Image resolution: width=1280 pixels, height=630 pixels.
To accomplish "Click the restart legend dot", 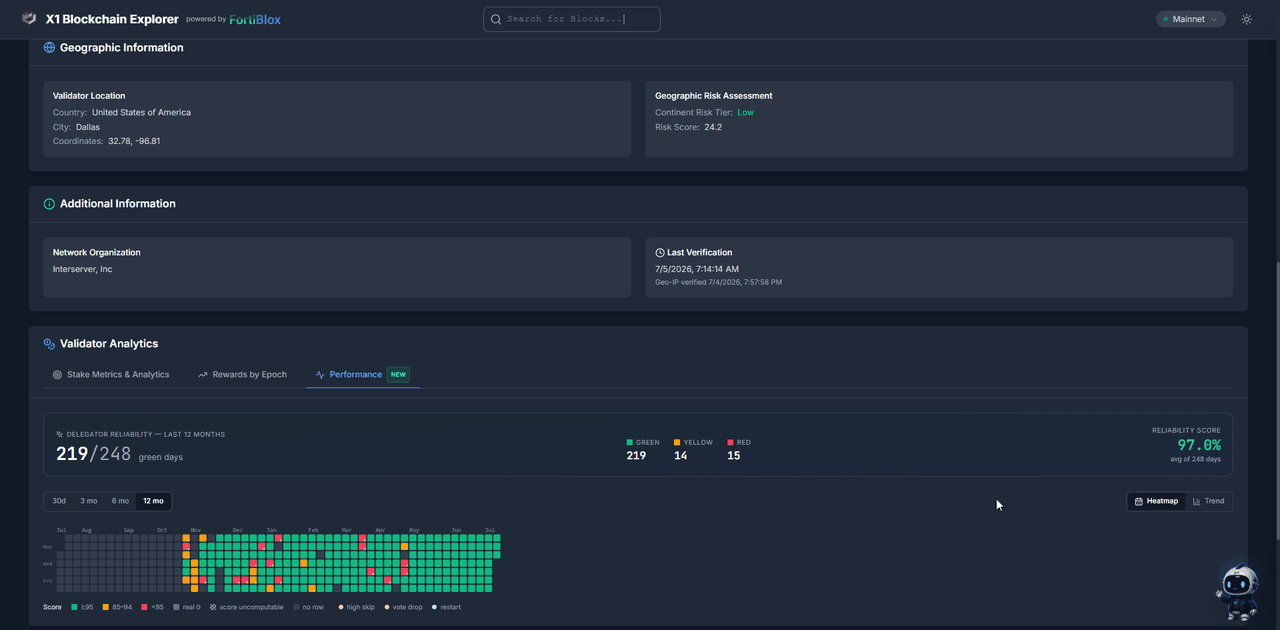I will point(434,607).
